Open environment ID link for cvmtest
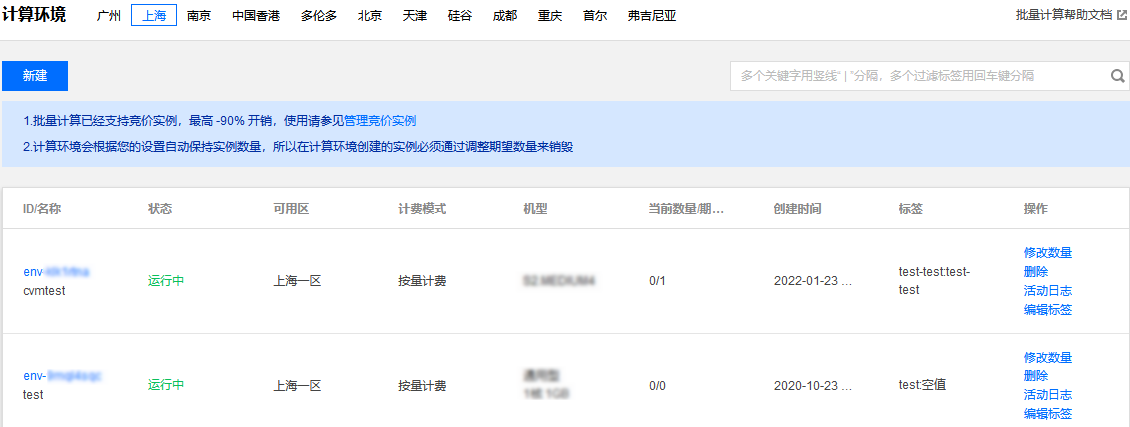This screenshot has height=427, width=1130. click(56, 271)
